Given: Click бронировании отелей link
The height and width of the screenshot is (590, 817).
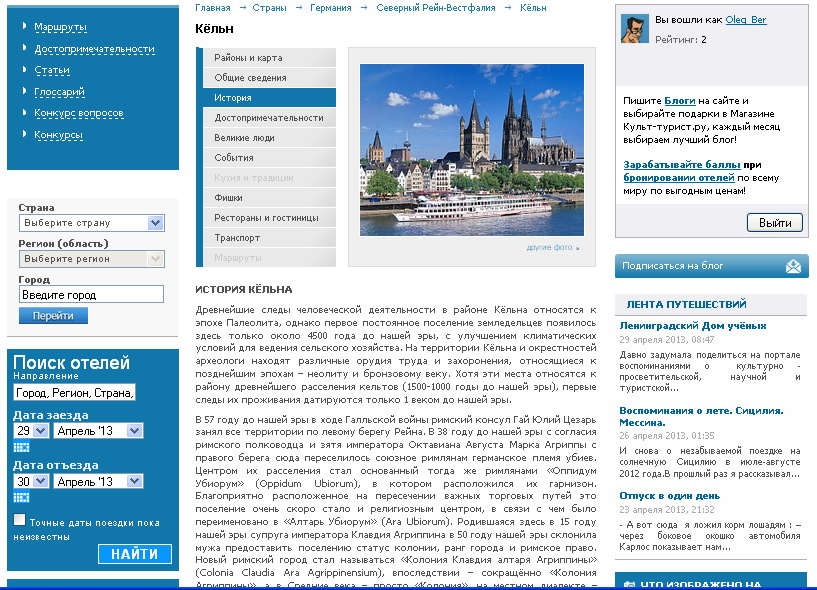Looking at the screenshot, I should pyautogui.click(x=678, y=178).
